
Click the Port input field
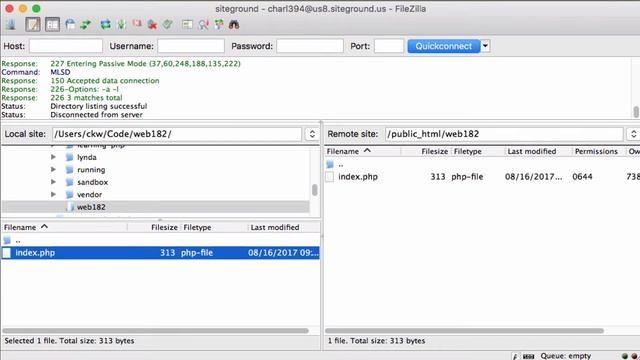[x=389, y=46]
